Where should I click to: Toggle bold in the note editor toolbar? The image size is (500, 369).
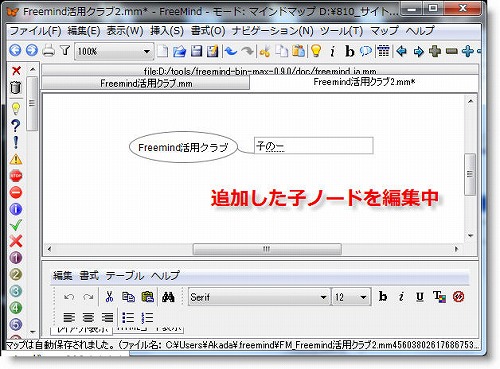click(x=383, y=296)
